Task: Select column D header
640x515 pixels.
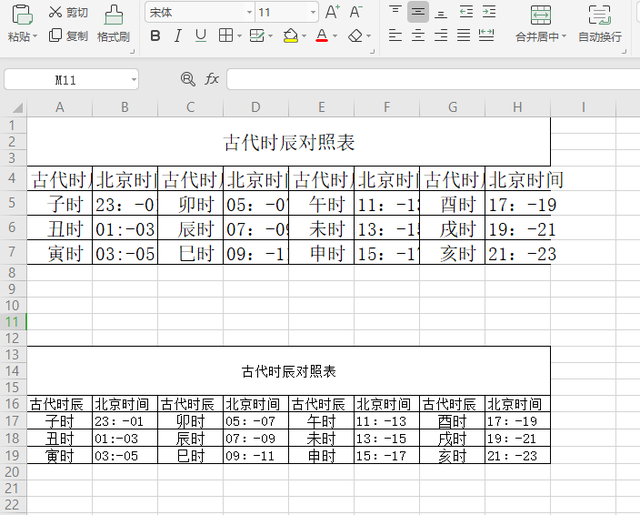Action: click(x=256, y=107)
